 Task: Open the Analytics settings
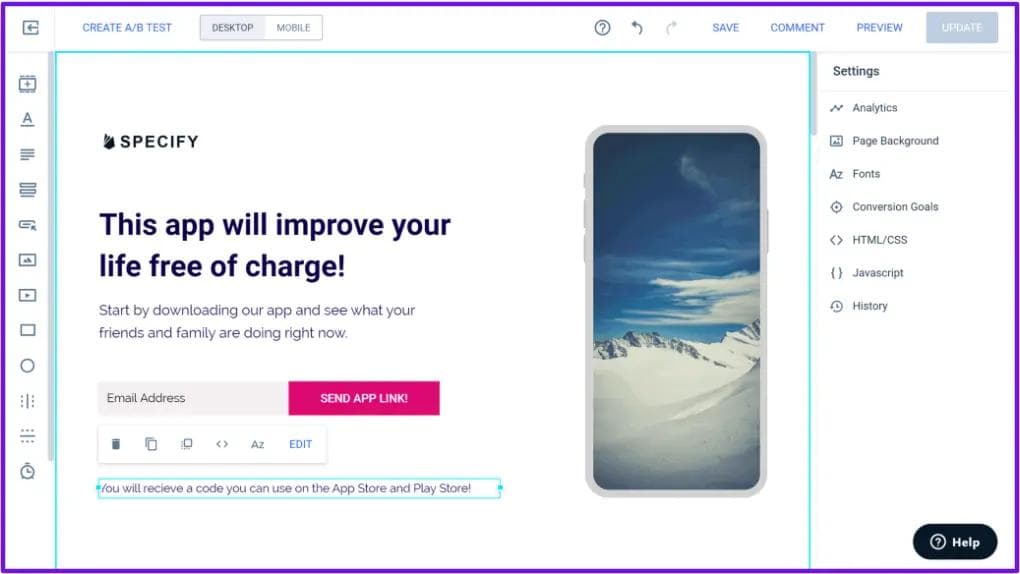(x=874, y=107)
